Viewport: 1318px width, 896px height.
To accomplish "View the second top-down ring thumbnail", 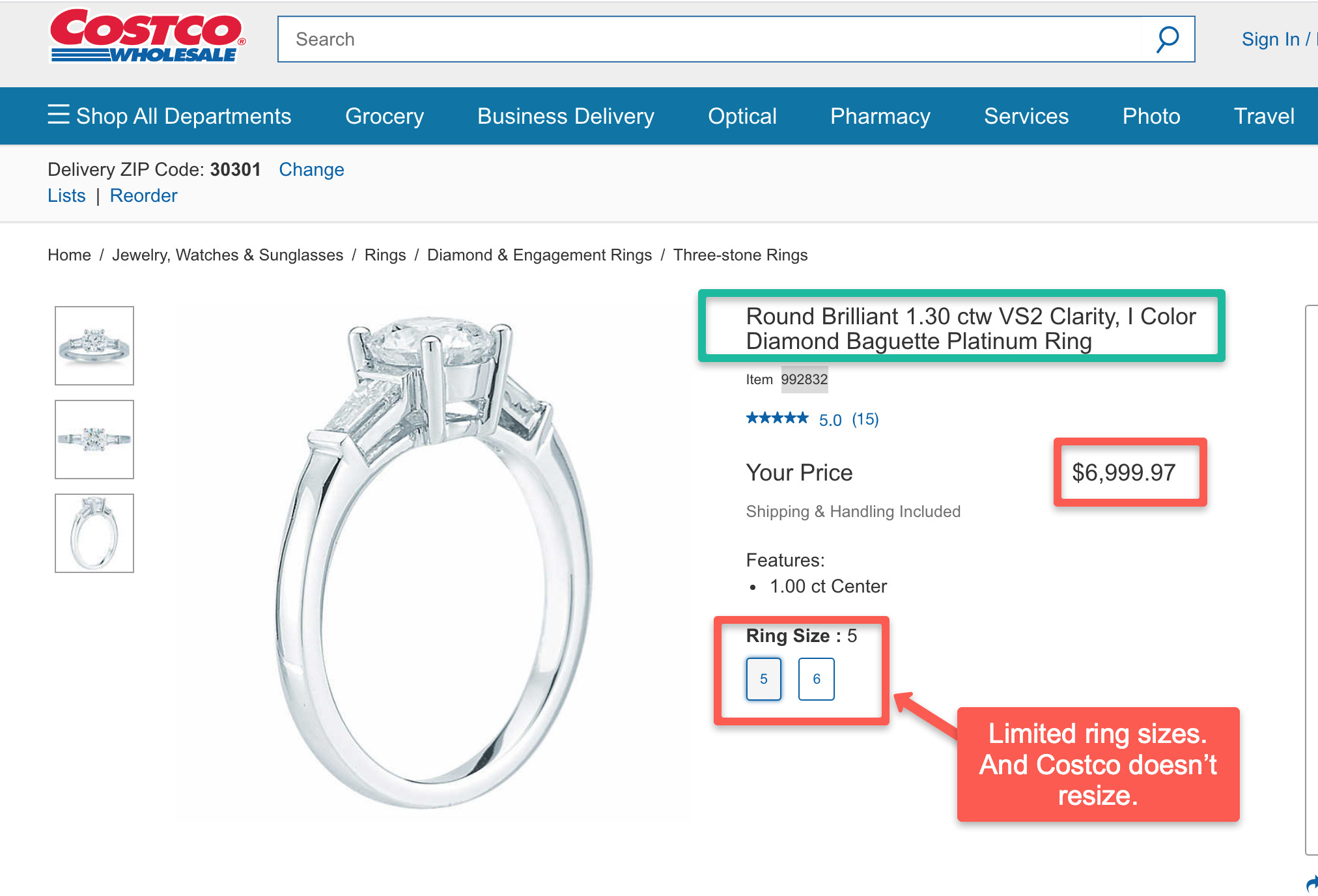I will pos(94,440).
